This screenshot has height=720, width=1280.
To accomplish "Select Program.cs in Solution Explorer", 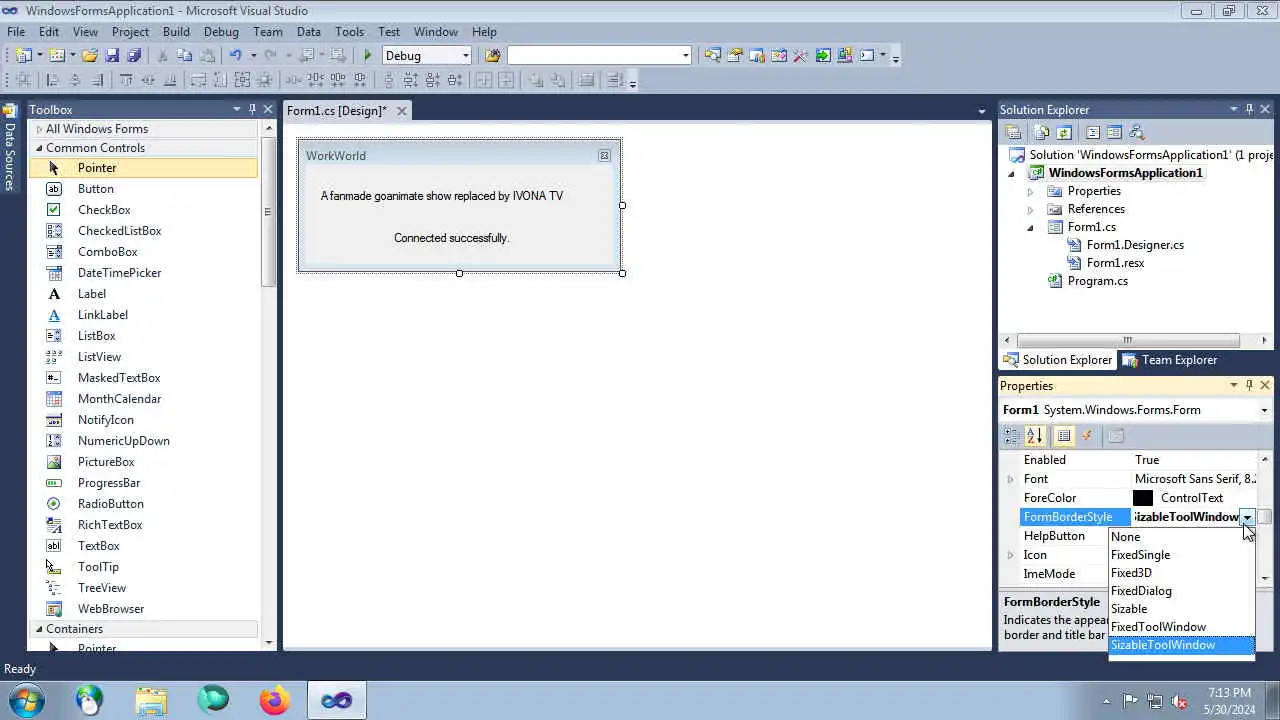I will point(1097,281).
